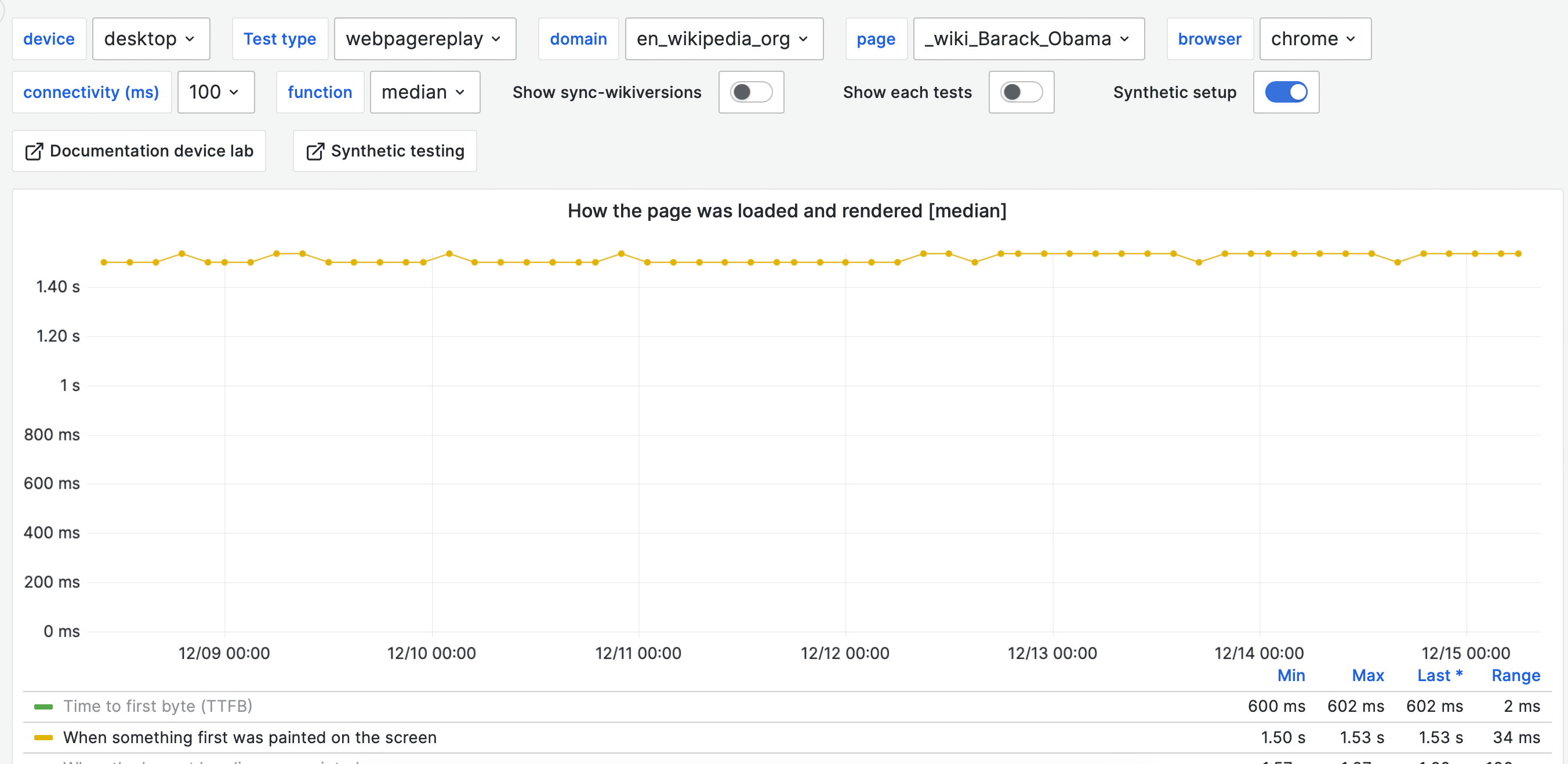This screenshot has height=764, width=1568.
Task: Sort legend by Range column header
Action: pos(1515,675)
